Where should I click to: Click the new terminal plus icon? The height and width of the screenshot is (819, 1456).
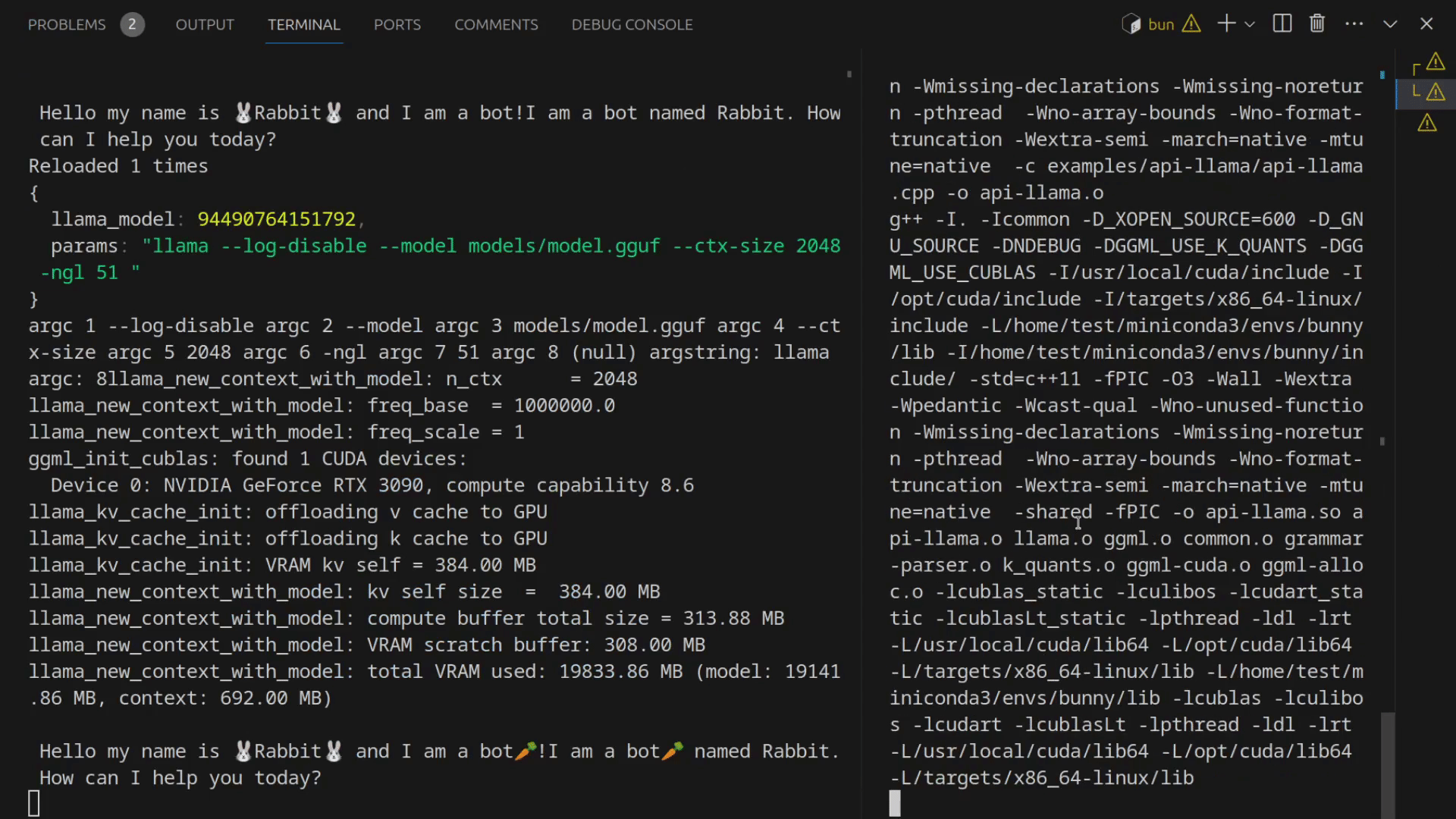click(x=1225, y=24)
